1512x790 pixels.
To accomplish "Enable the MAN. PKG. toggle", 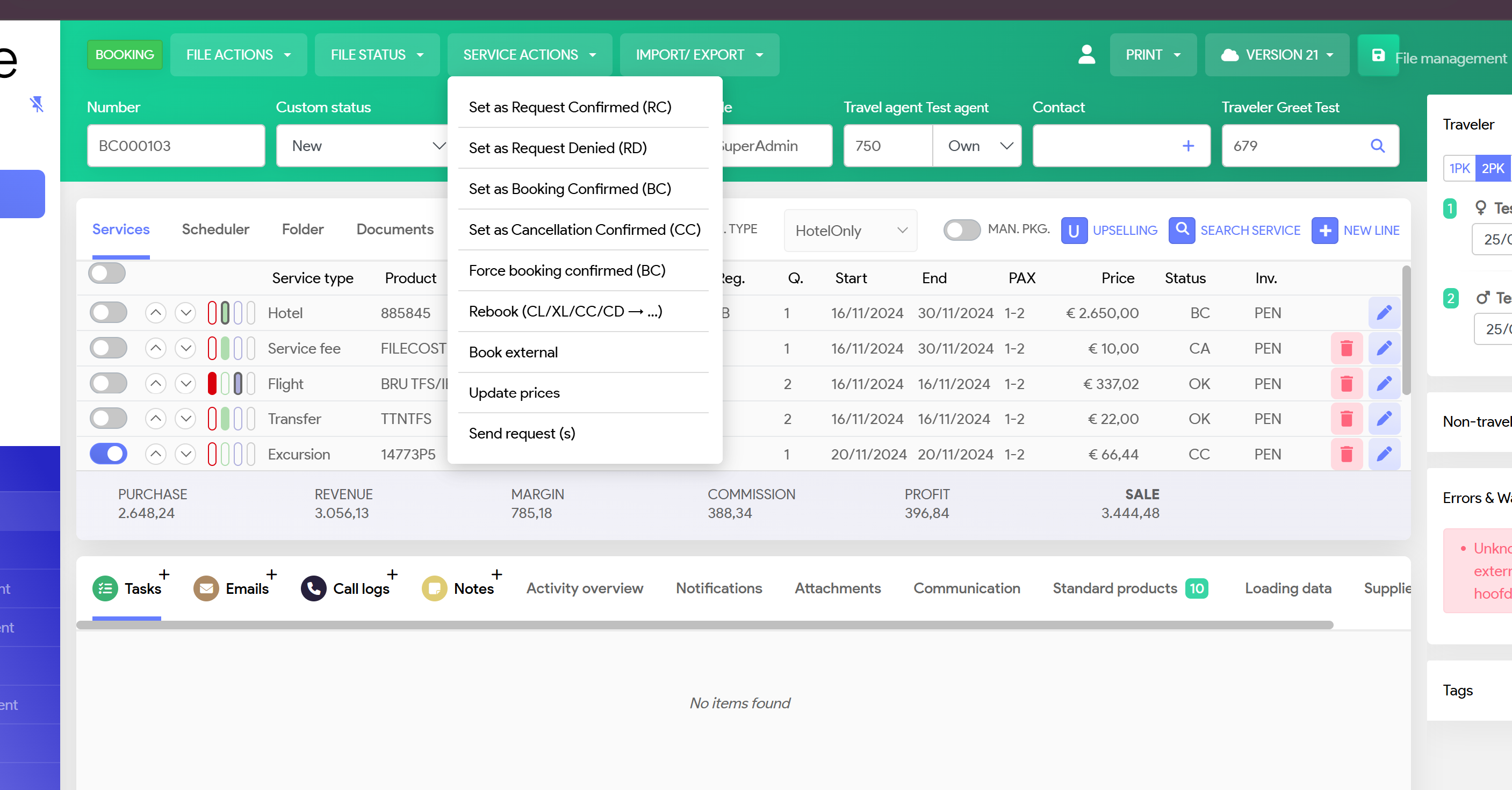I will point(961,230).
